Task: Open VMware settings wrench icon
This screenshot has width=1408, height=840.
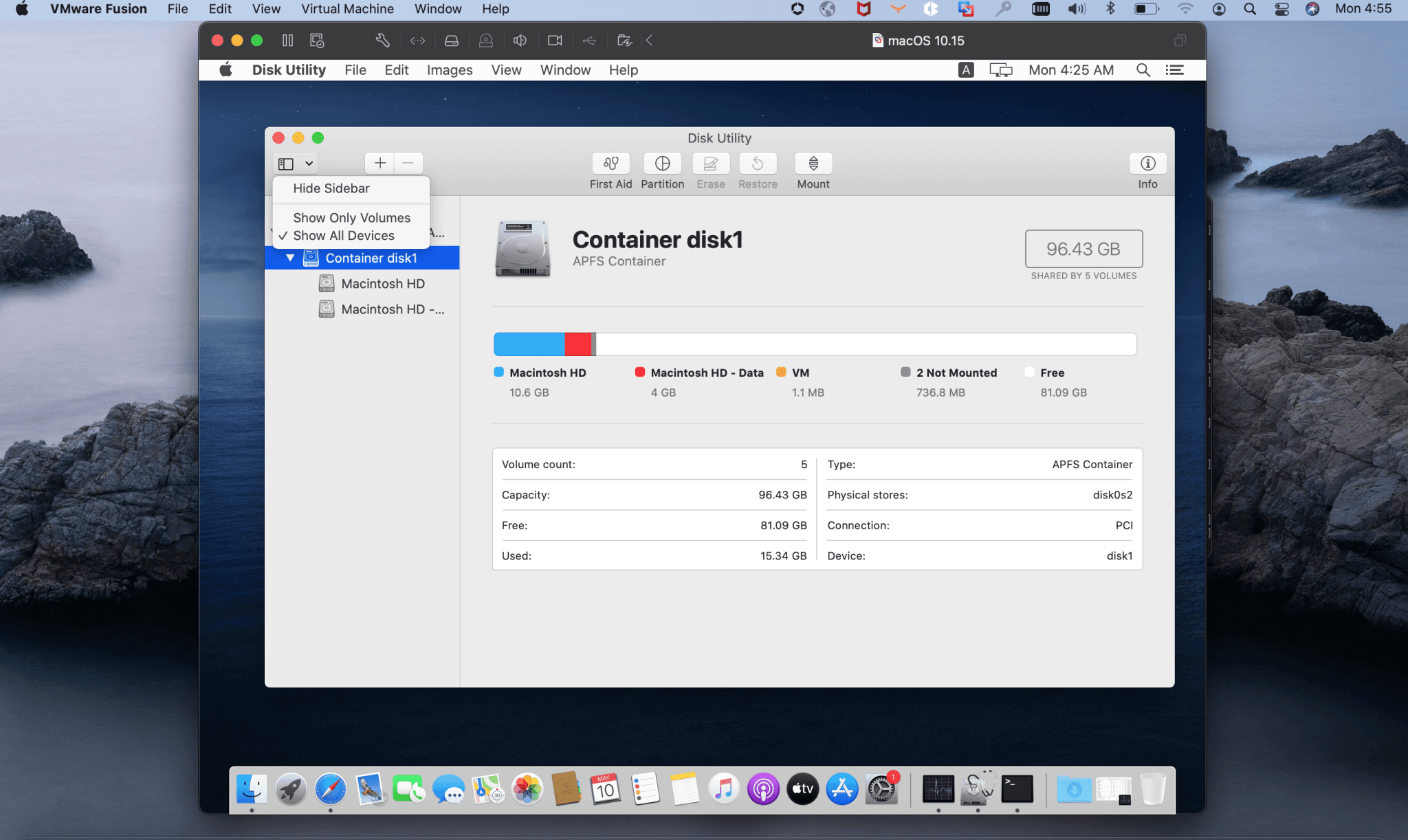Action: 382,41
